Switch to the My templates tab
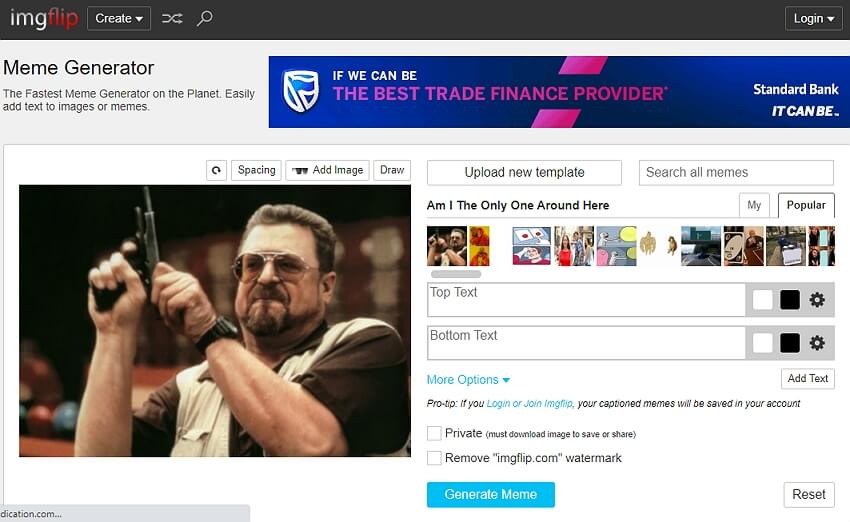Screen dimensions: 850x522 point(754,205)
